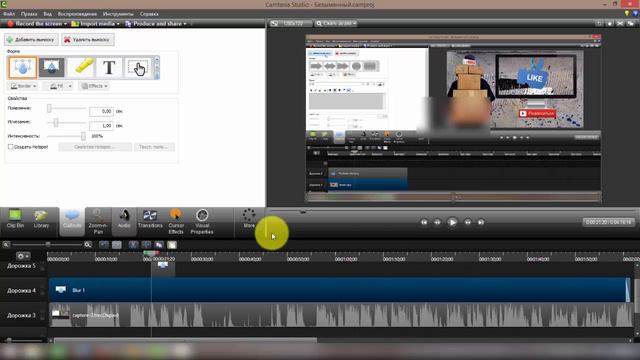Click the fade-in duration slider

(66, 109)
